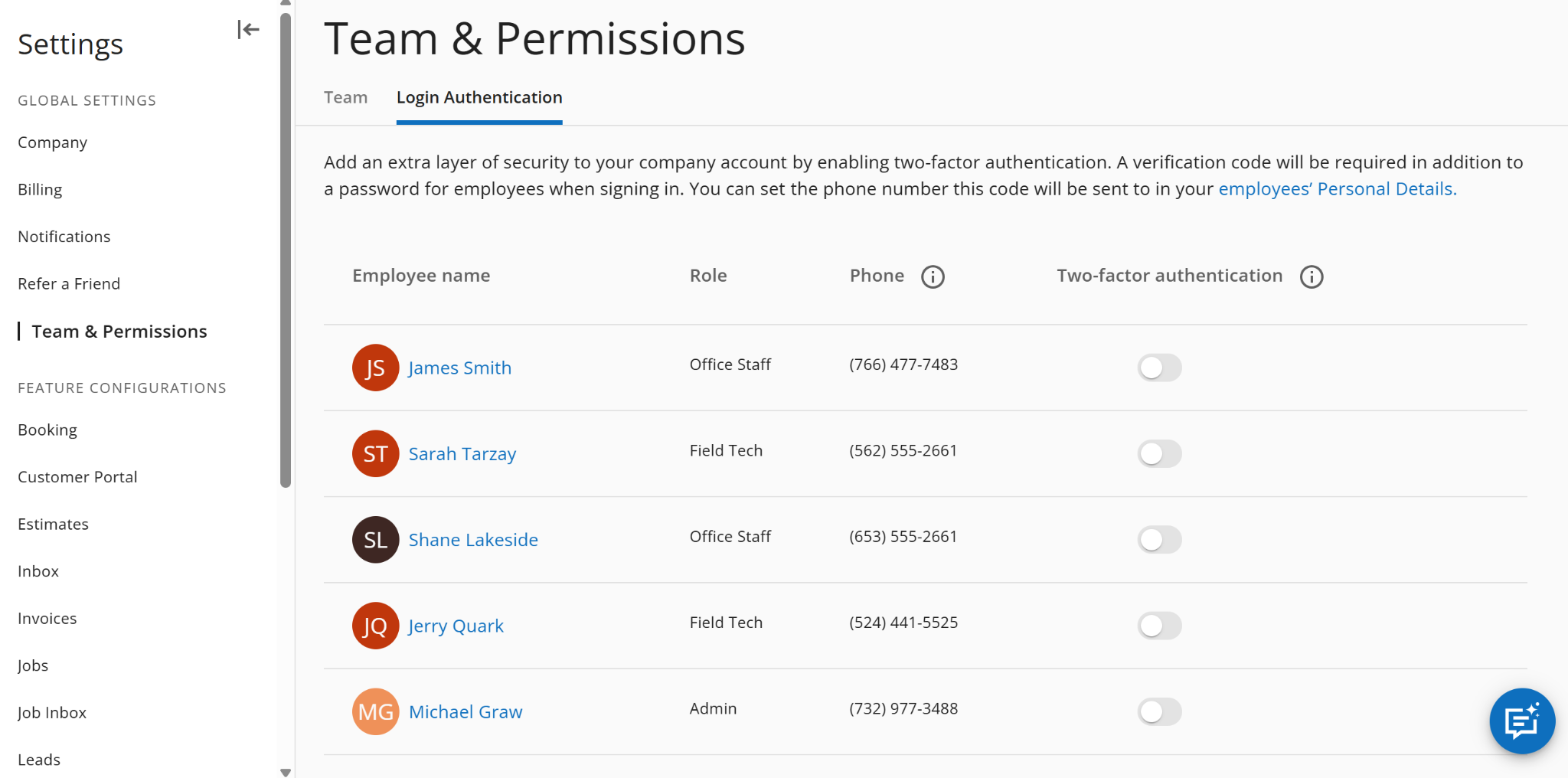The height and width of the screenshot is (778, 1568).
Task: Click Shane Lakeside's Office Staff role
Action: pos(730,537)
